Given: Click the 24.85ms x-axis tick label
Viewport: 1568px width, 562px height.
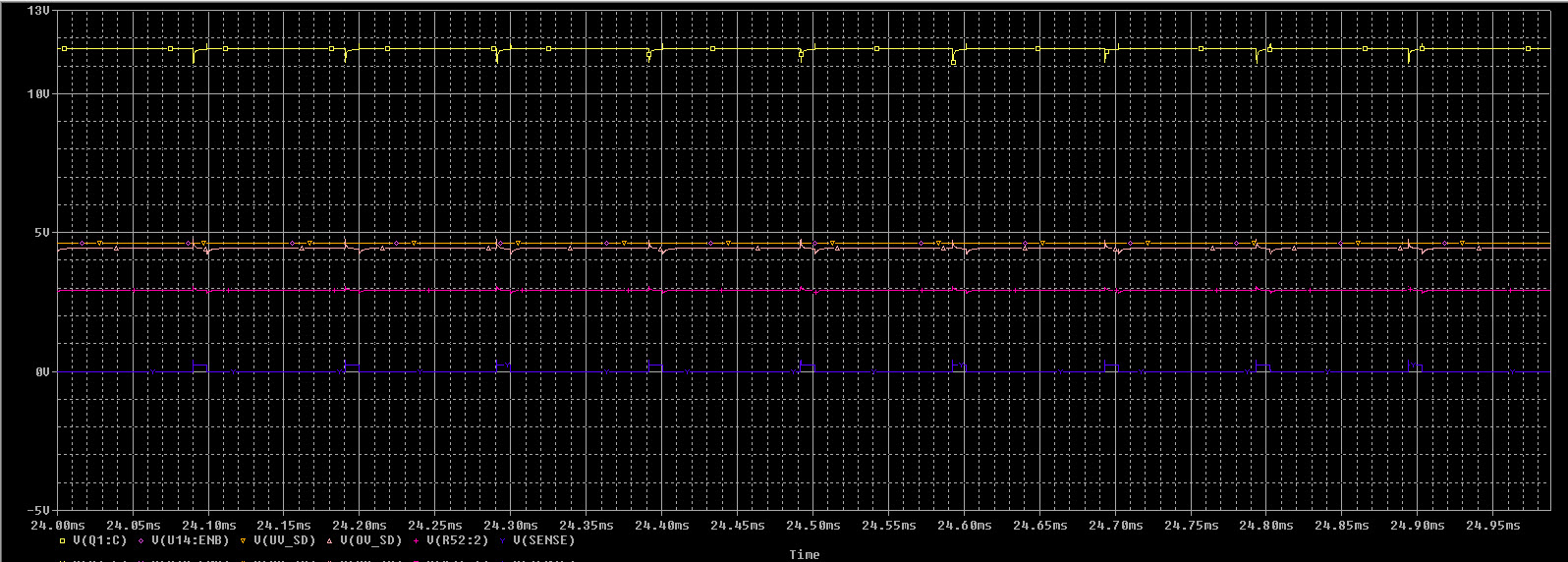Looking at the screenshot, I should click(x=1342, y=526).
